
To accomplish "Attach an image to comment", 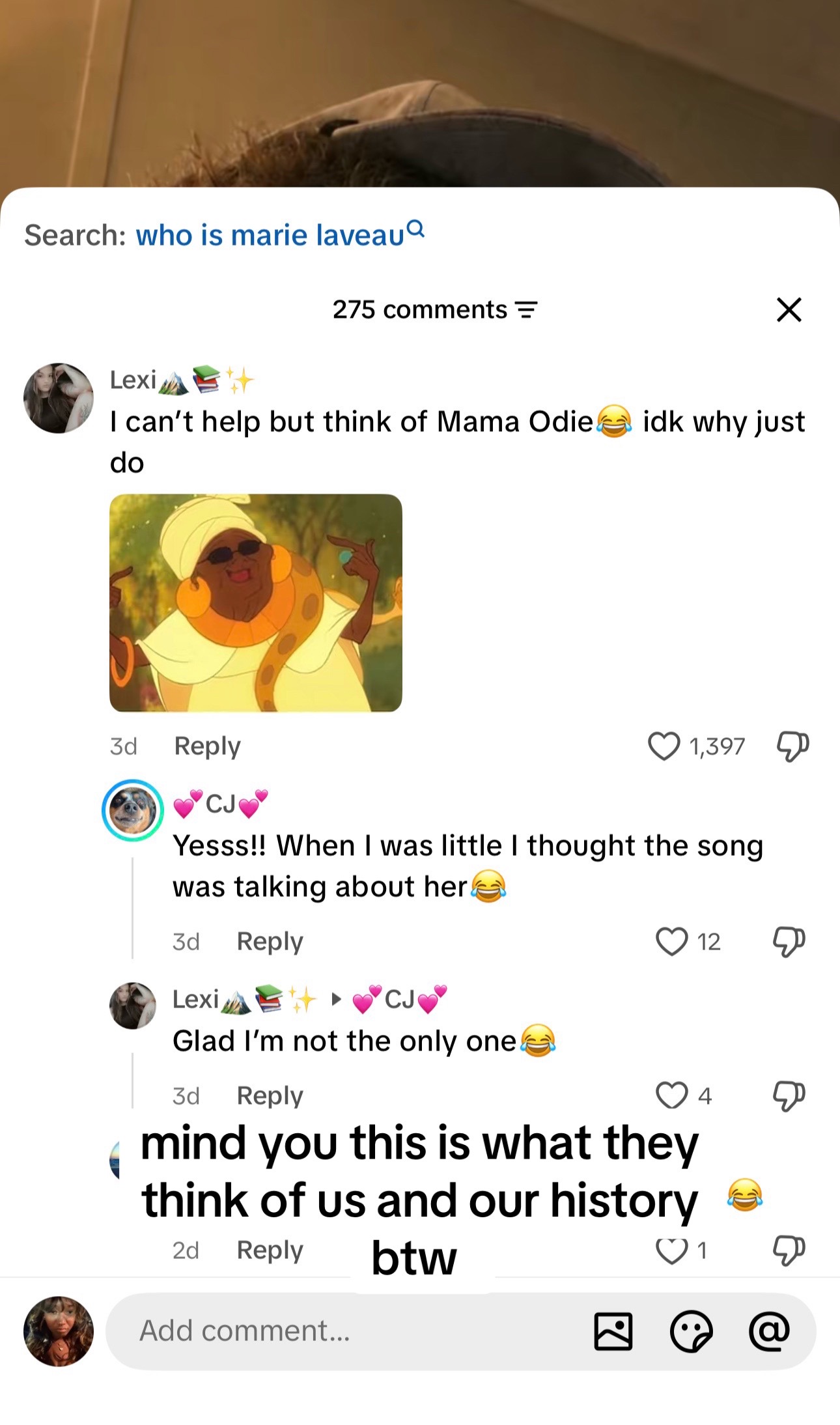I will coord(613,1331).
